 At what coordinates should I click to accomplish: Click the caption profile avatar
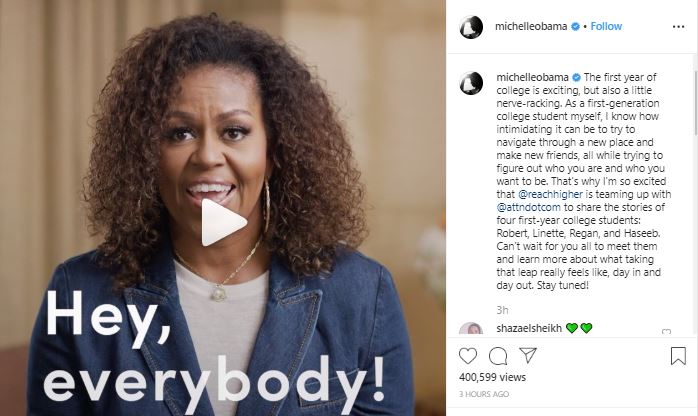pos(471,83)
